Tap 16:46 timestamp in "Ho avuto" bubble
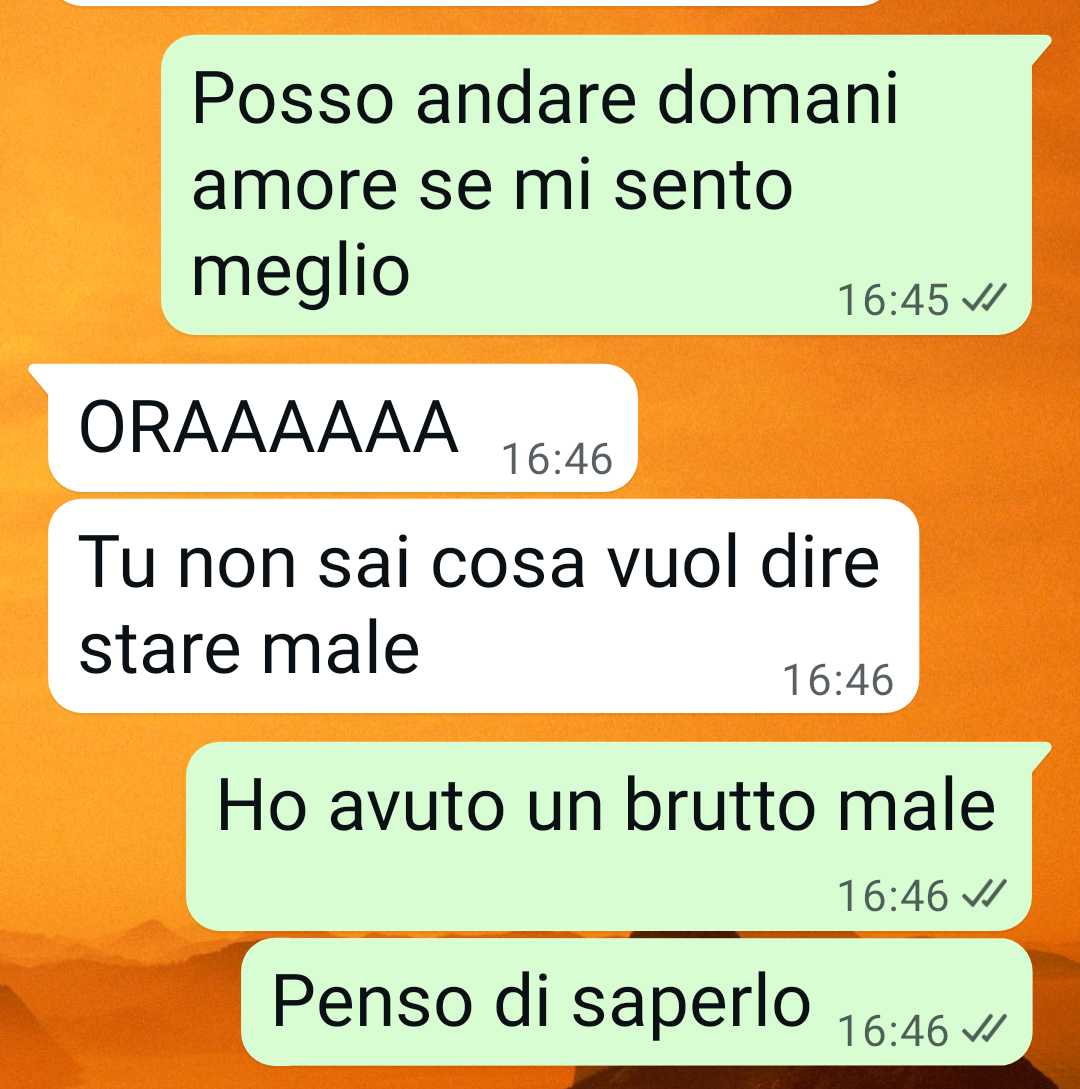Screen dimensions: 1080x1089 893,895
